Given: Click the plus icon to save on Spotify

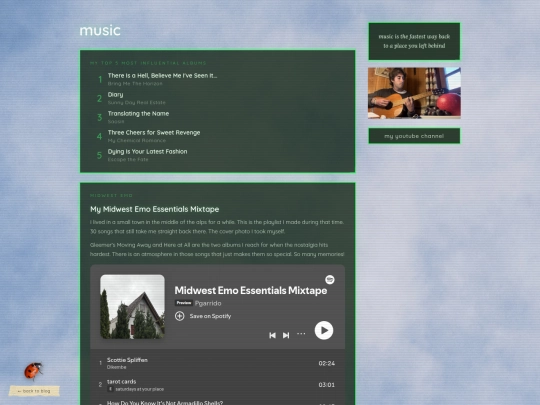Looking at the screenshot, I should pos(179,316).
